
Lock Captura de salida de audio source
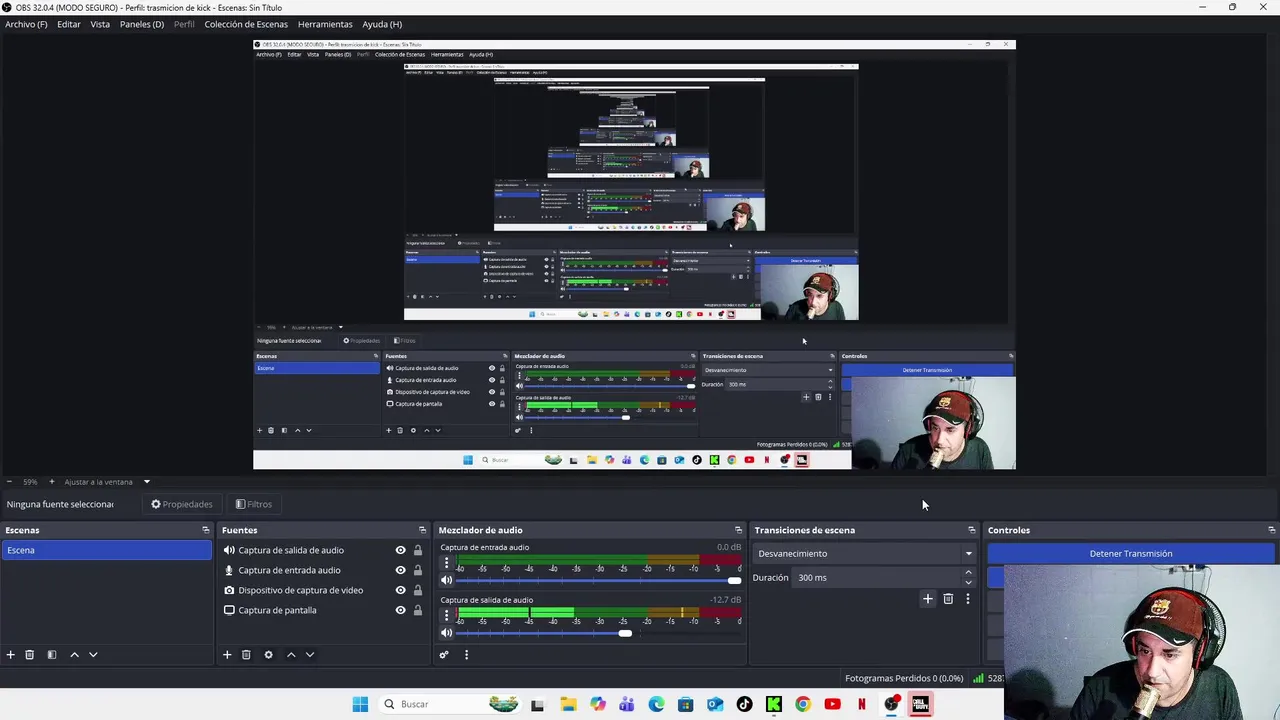click(418, 550)
